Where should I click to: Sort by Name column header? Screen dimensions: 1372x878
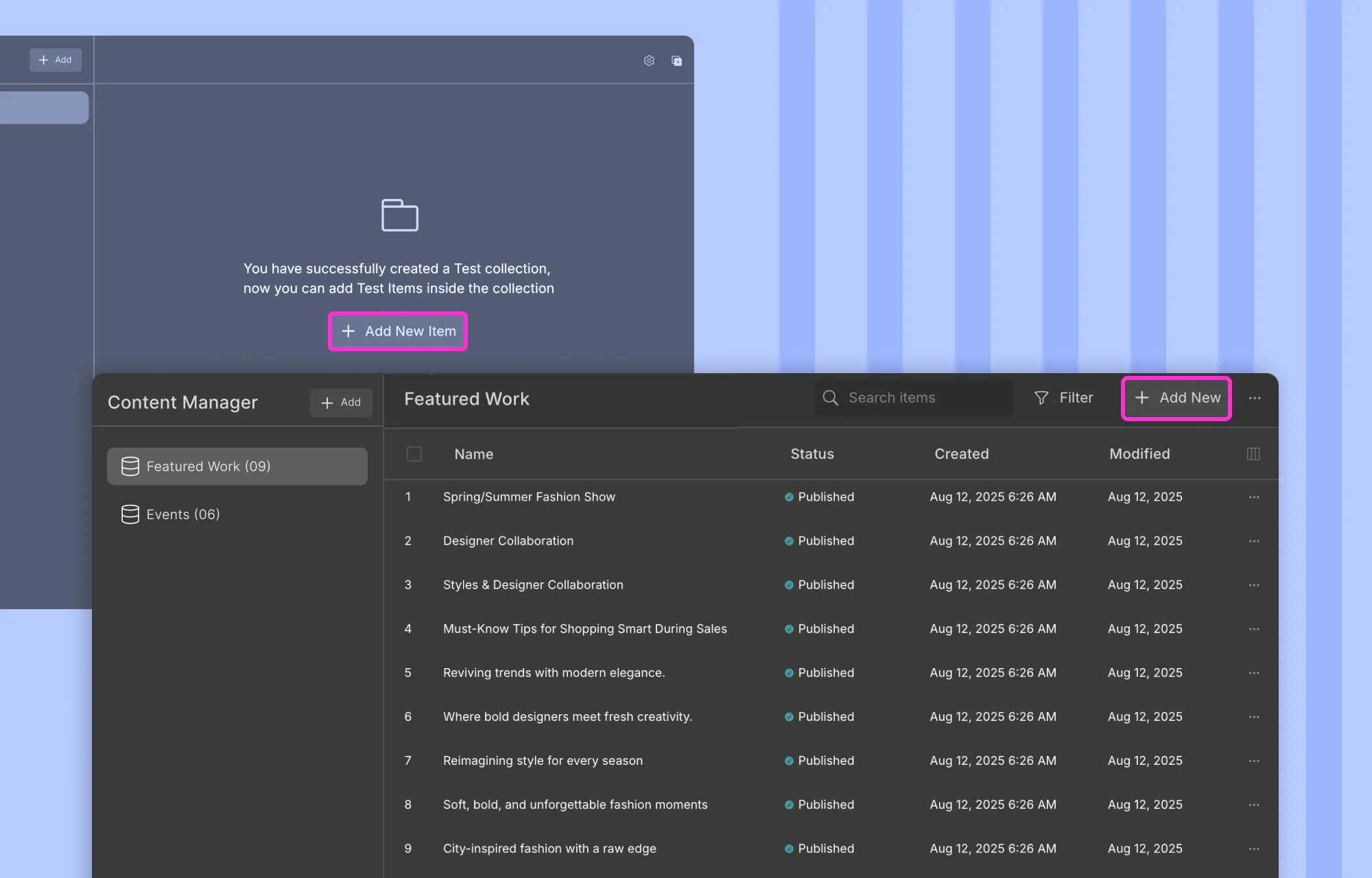474,454
